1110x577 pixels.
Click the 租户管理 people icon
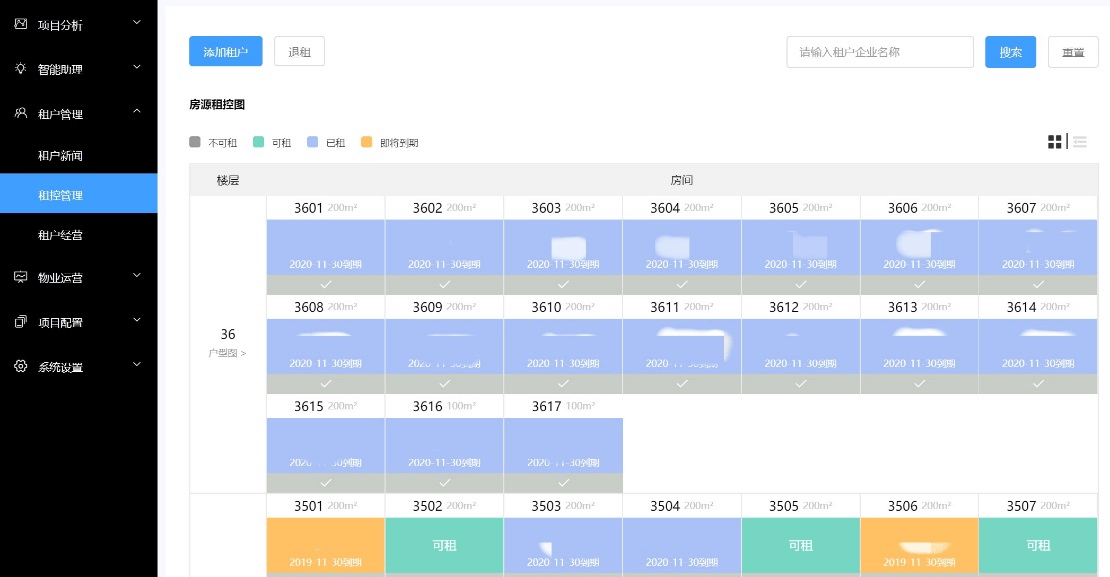(x=20, y=113)
